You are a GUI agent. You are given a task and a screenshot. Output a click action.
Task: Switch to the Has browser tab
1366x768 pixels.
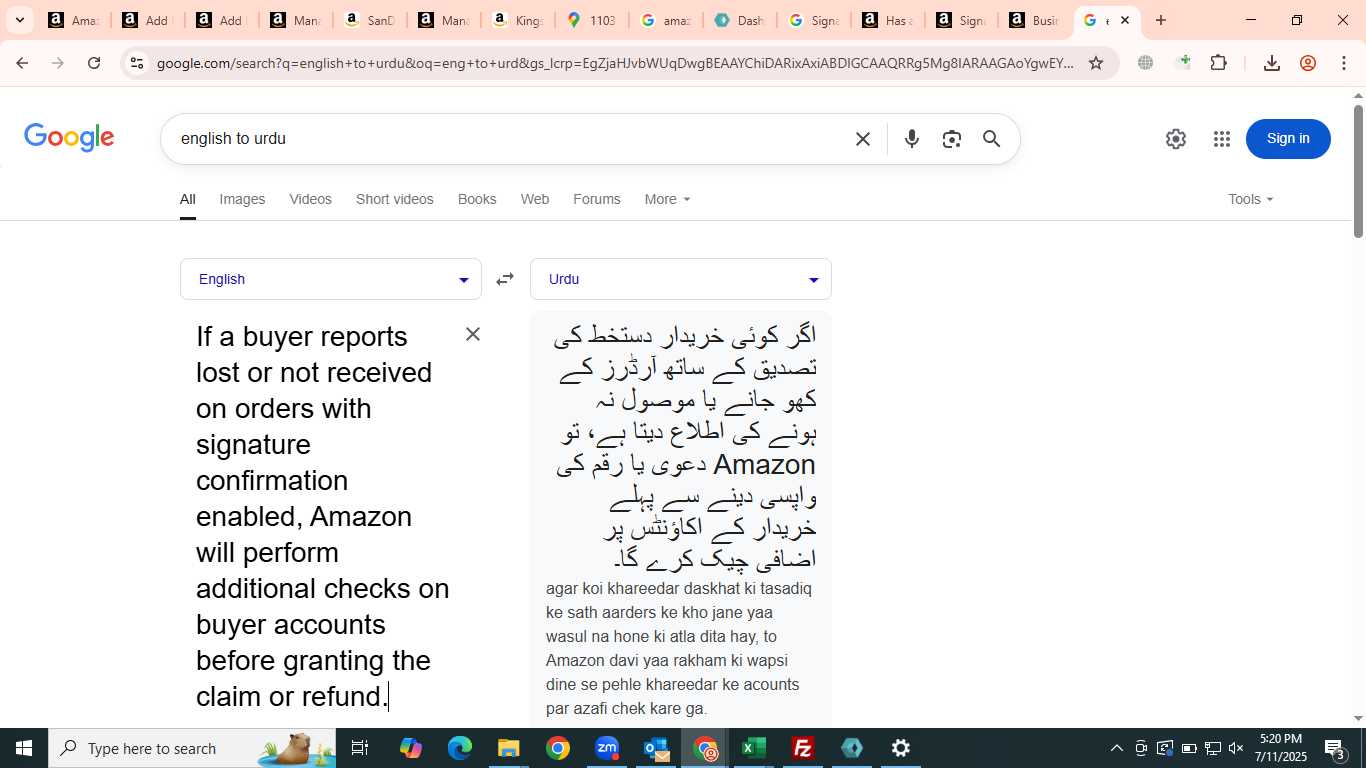click(887, 20)
